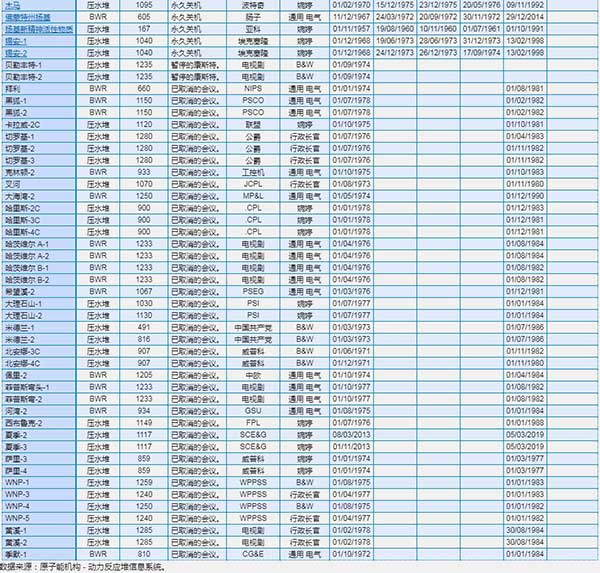The width and height of the screenshot is (600, 573).
Task: Click the 哈茨维尔 A-1 name cell
Action: pyautogui.click(x=26, y=243)
